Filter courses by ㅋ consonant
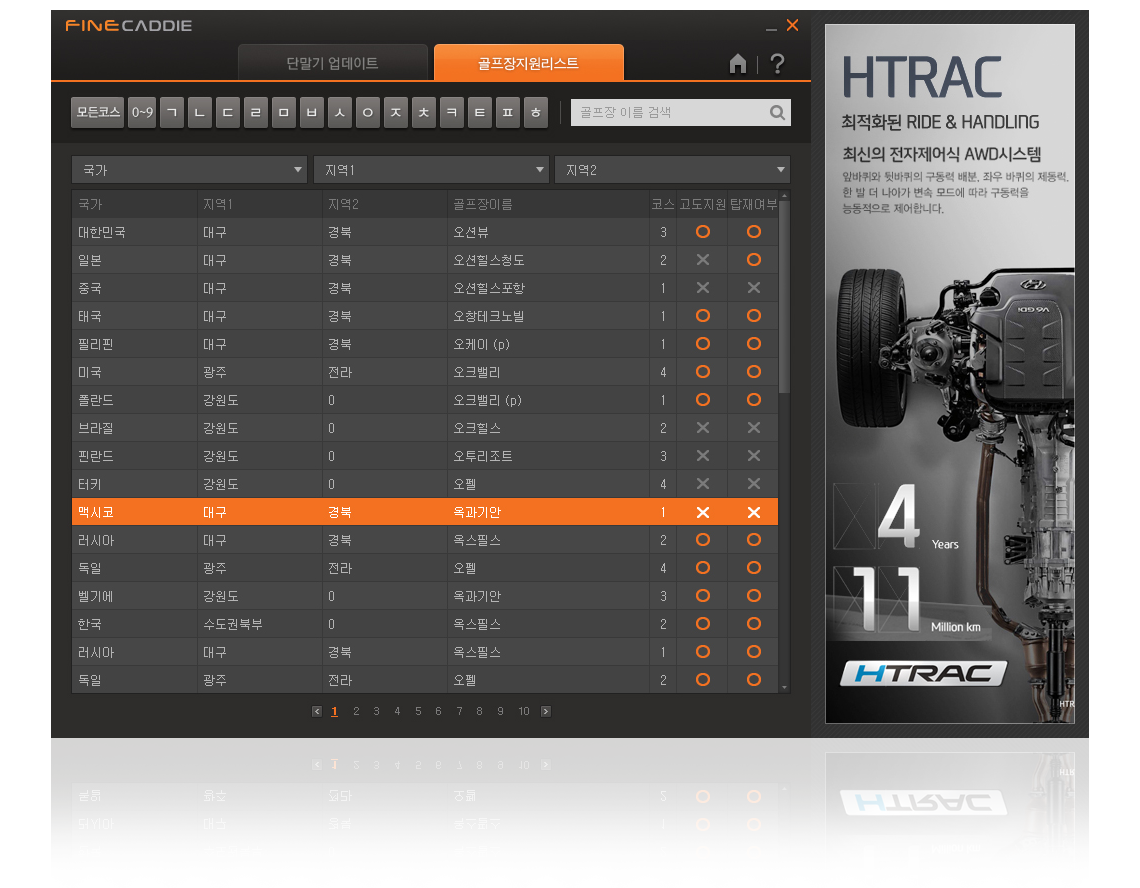 tap(451, 113)
